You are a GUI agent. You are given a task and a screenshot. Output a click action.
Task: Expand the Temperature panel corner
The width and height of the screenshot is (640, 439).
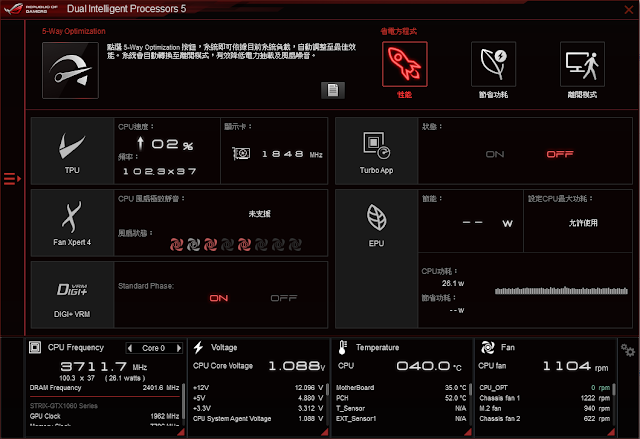[468, 432]
